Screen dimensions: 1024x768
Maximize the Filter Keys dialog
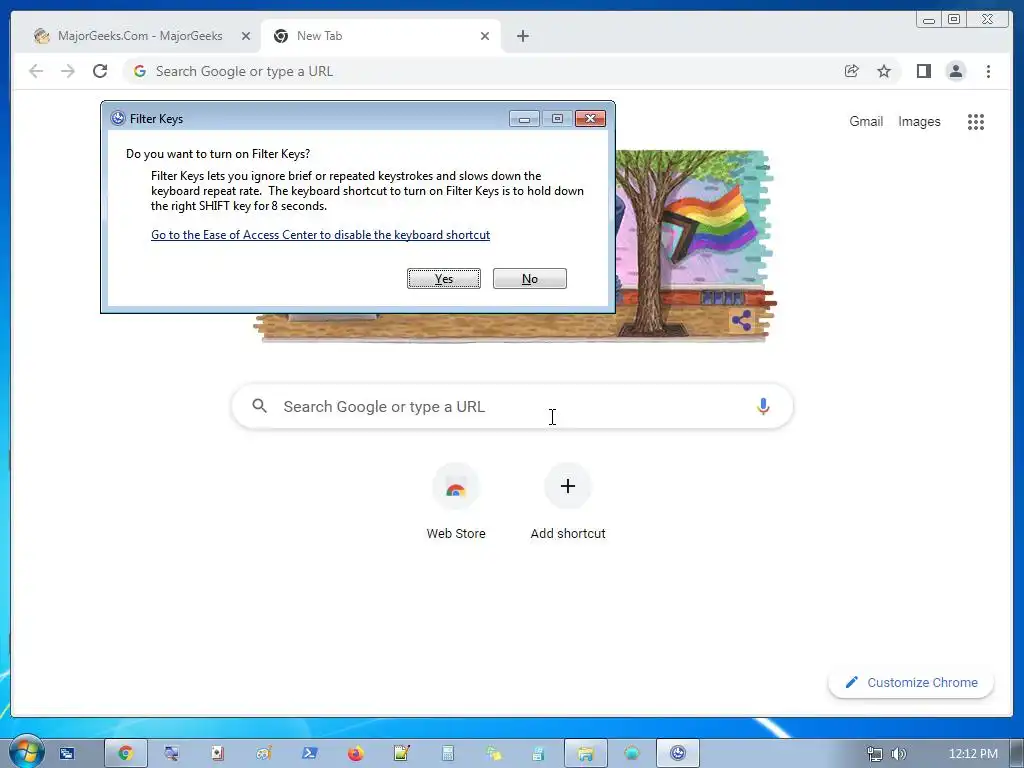557,119
